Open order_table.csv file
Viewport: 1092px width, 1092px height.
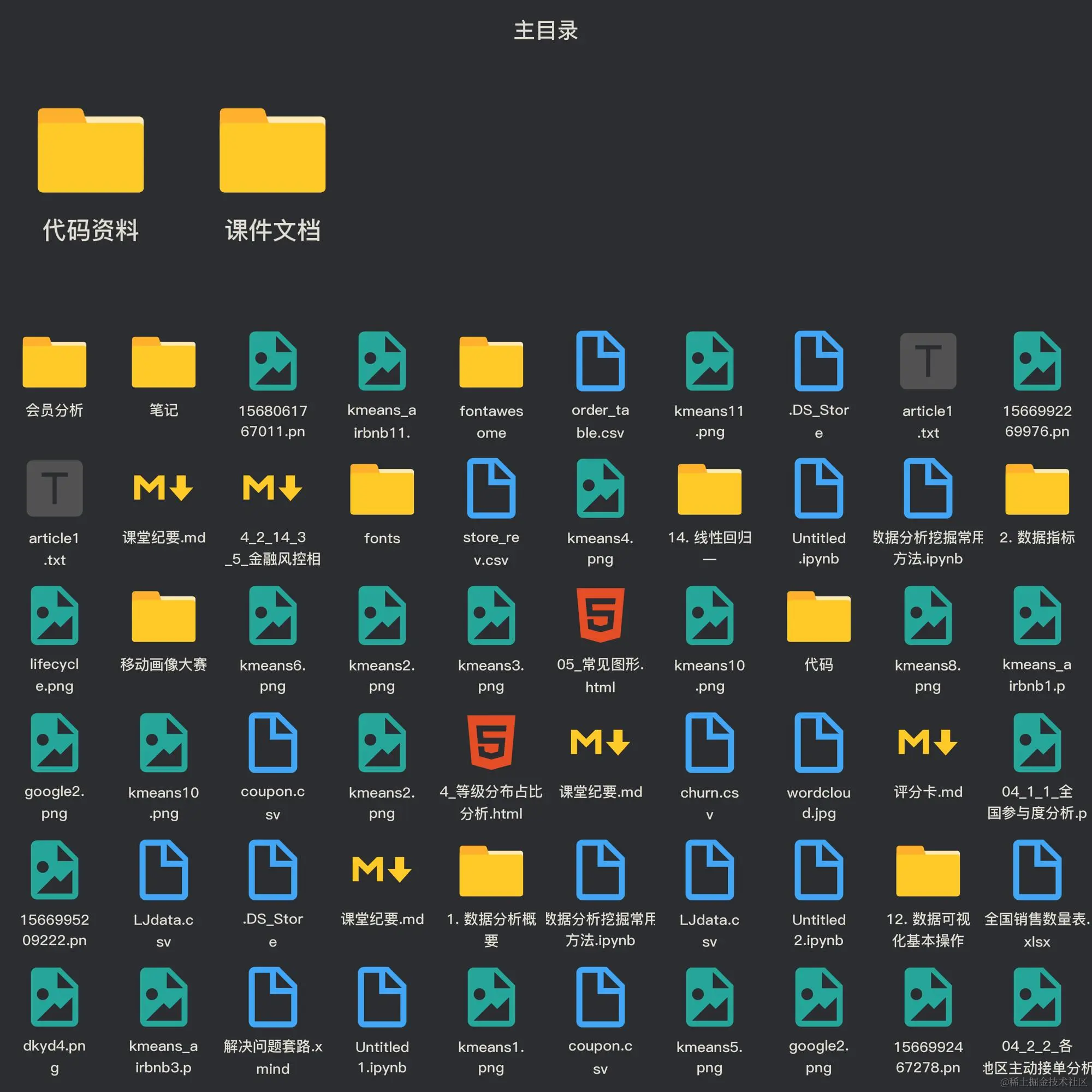click(600, 362)
